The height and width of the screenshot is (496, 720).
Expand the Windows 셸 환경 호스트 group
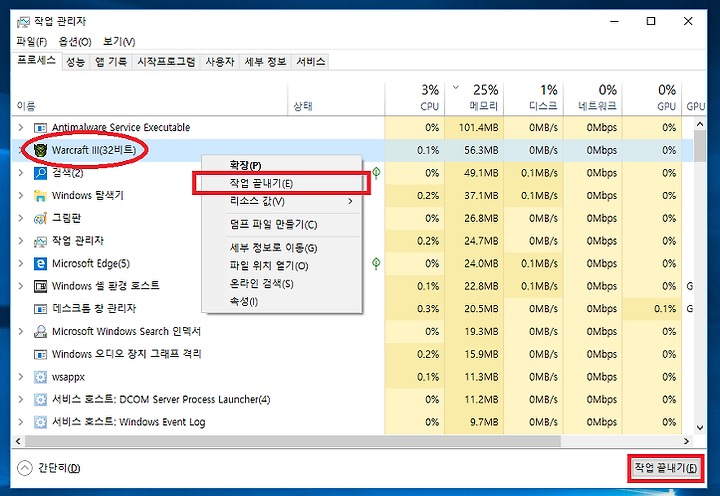tap(21, 286)
